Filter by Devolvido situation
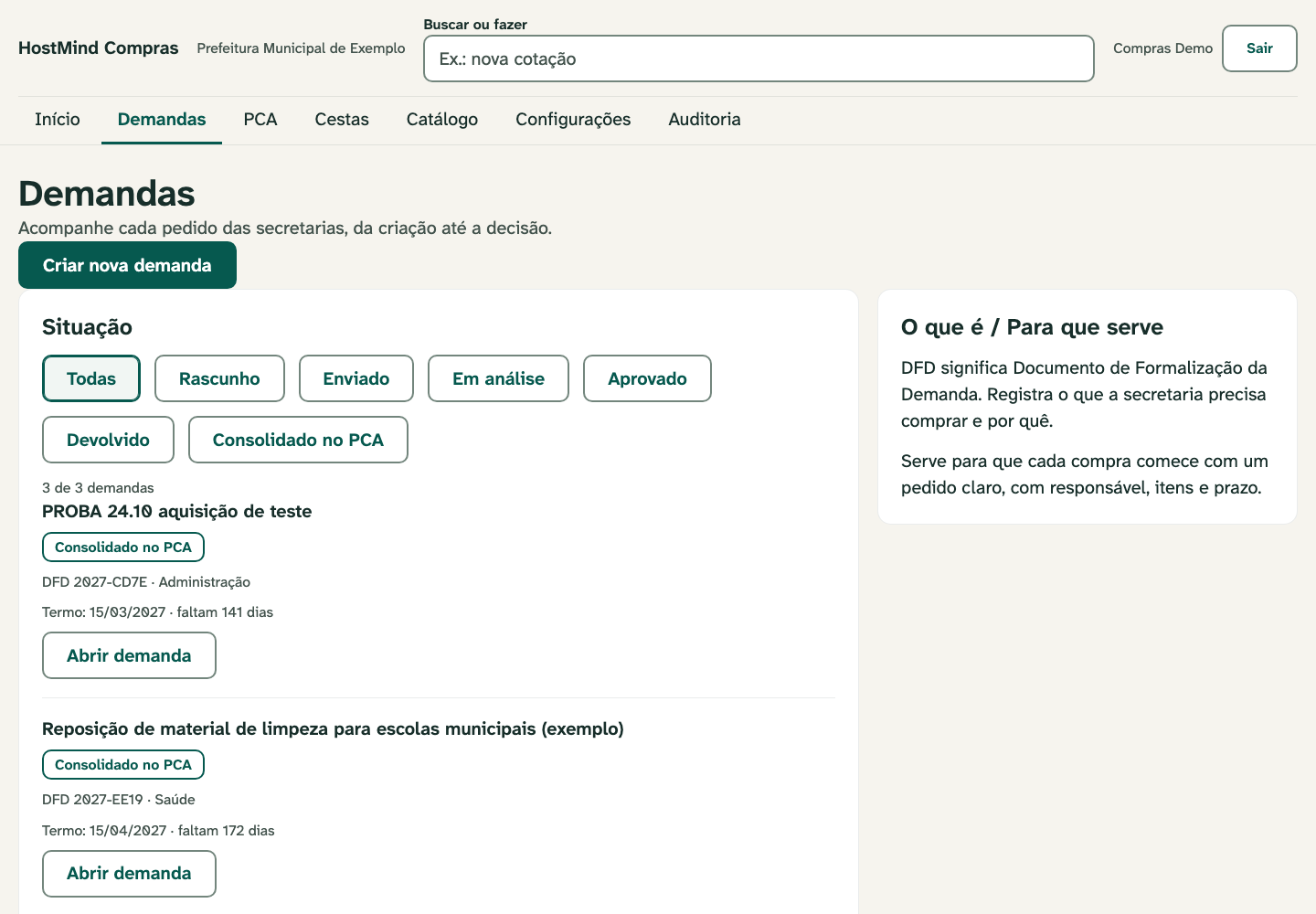 click(x=108, y=440)
